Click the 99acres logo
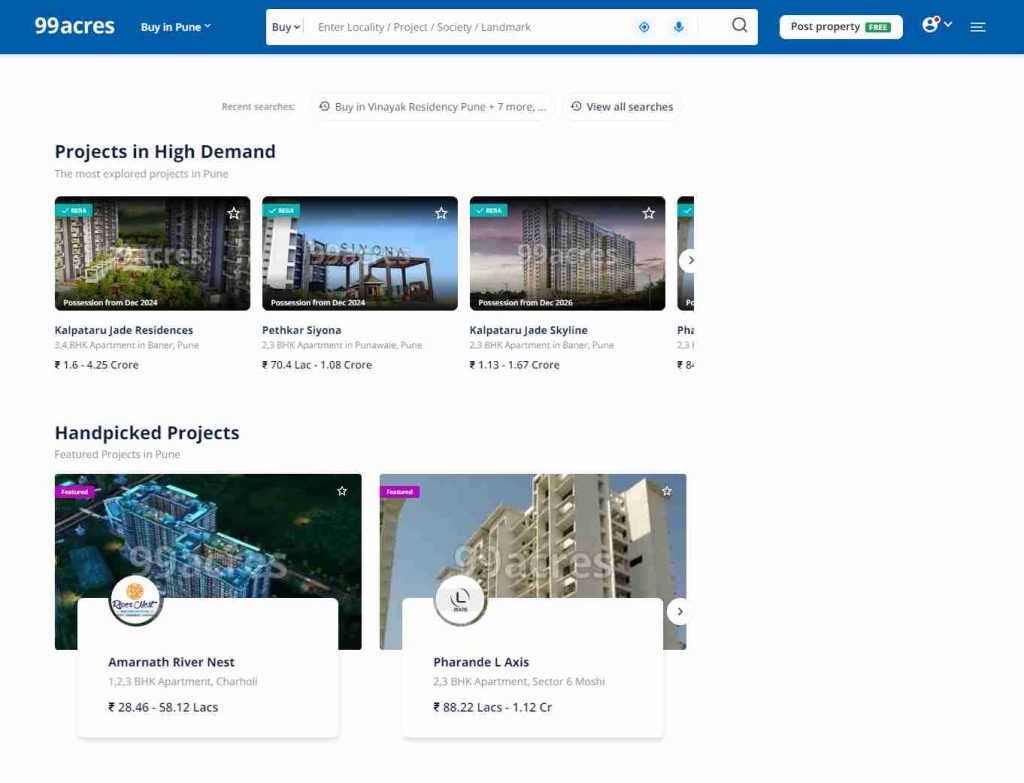Screen dimensions: 1024x783 (x=74, y=26)
